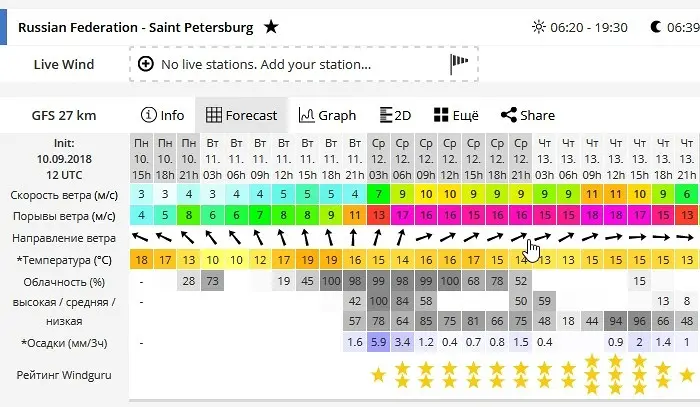Click the plus icon to add station
This screenshot has width=700, height=407.
[x=146, y=64]
